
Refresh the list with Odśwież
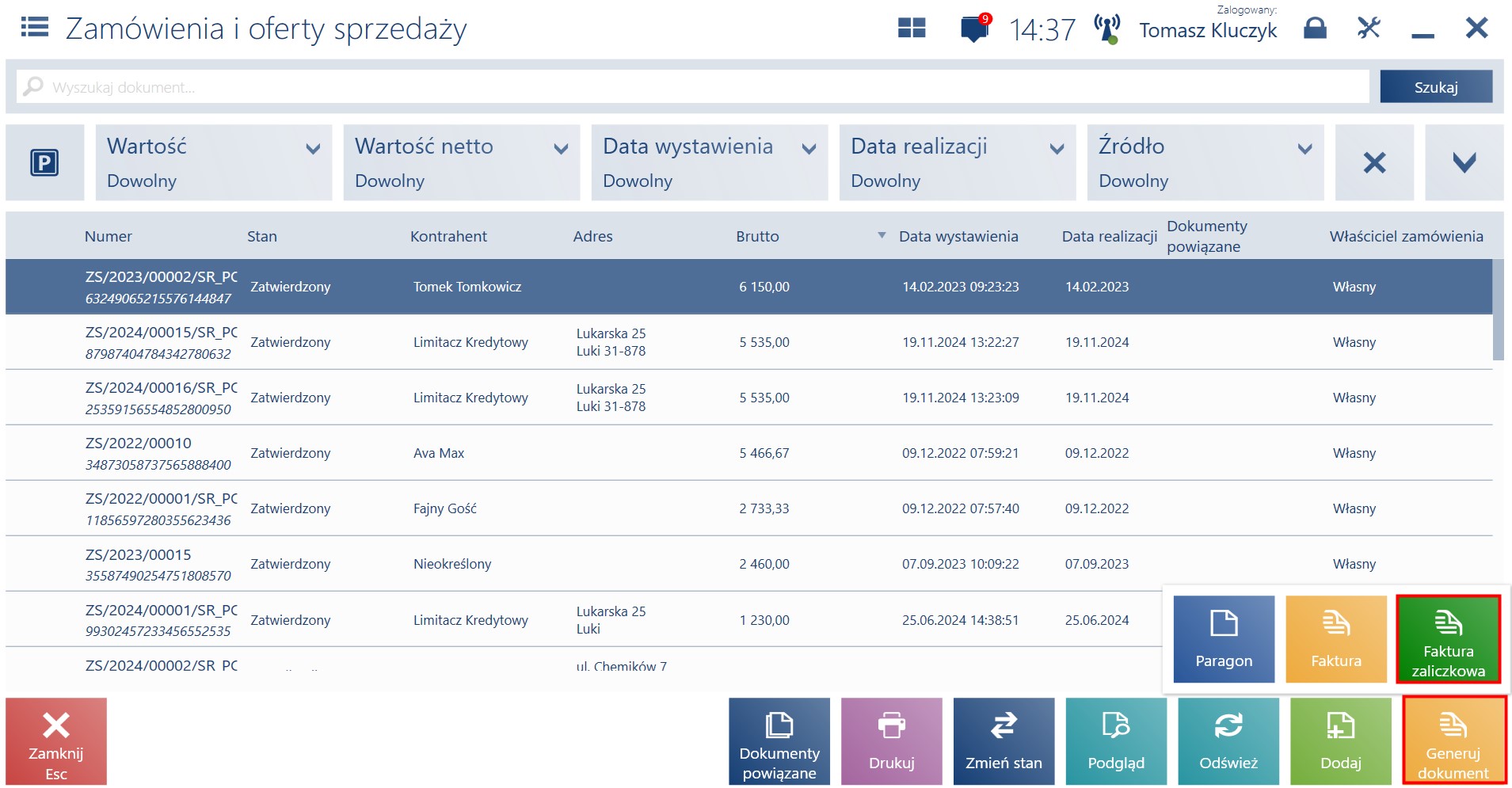[1228, 741]
